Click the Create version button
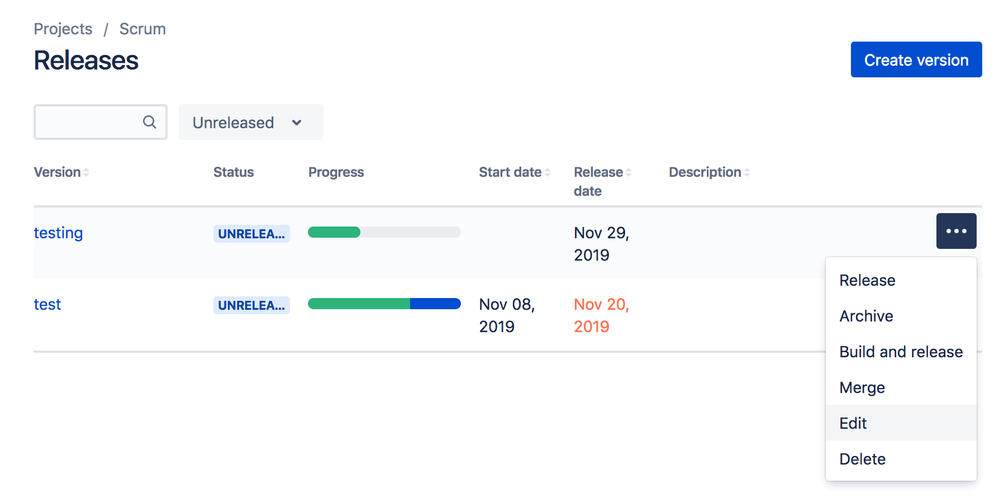999x500 pixels. point(915,60)
